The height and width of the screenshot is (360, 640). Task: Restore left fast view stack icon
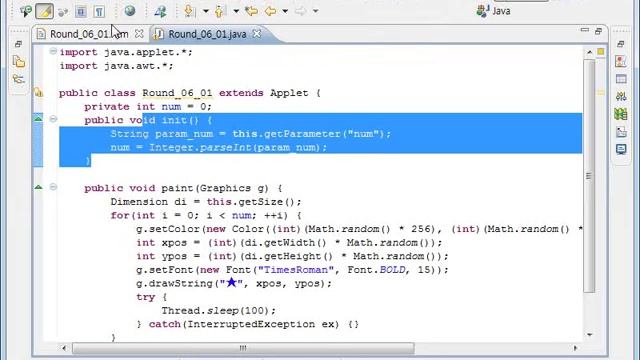coord(18,44)
